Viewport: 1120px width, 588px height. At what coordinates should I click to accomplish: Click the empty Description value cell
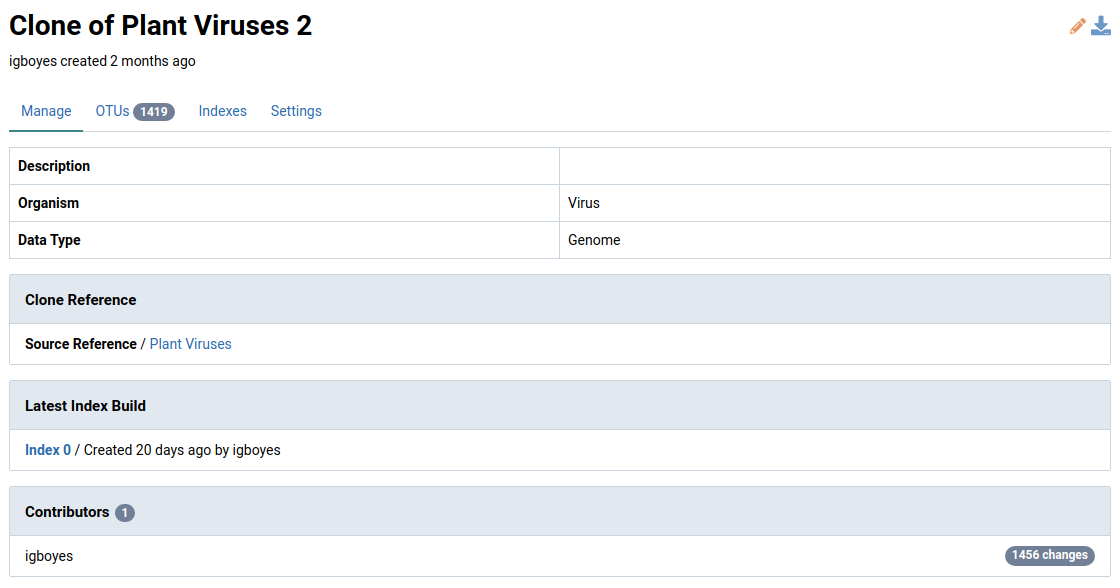834,166
